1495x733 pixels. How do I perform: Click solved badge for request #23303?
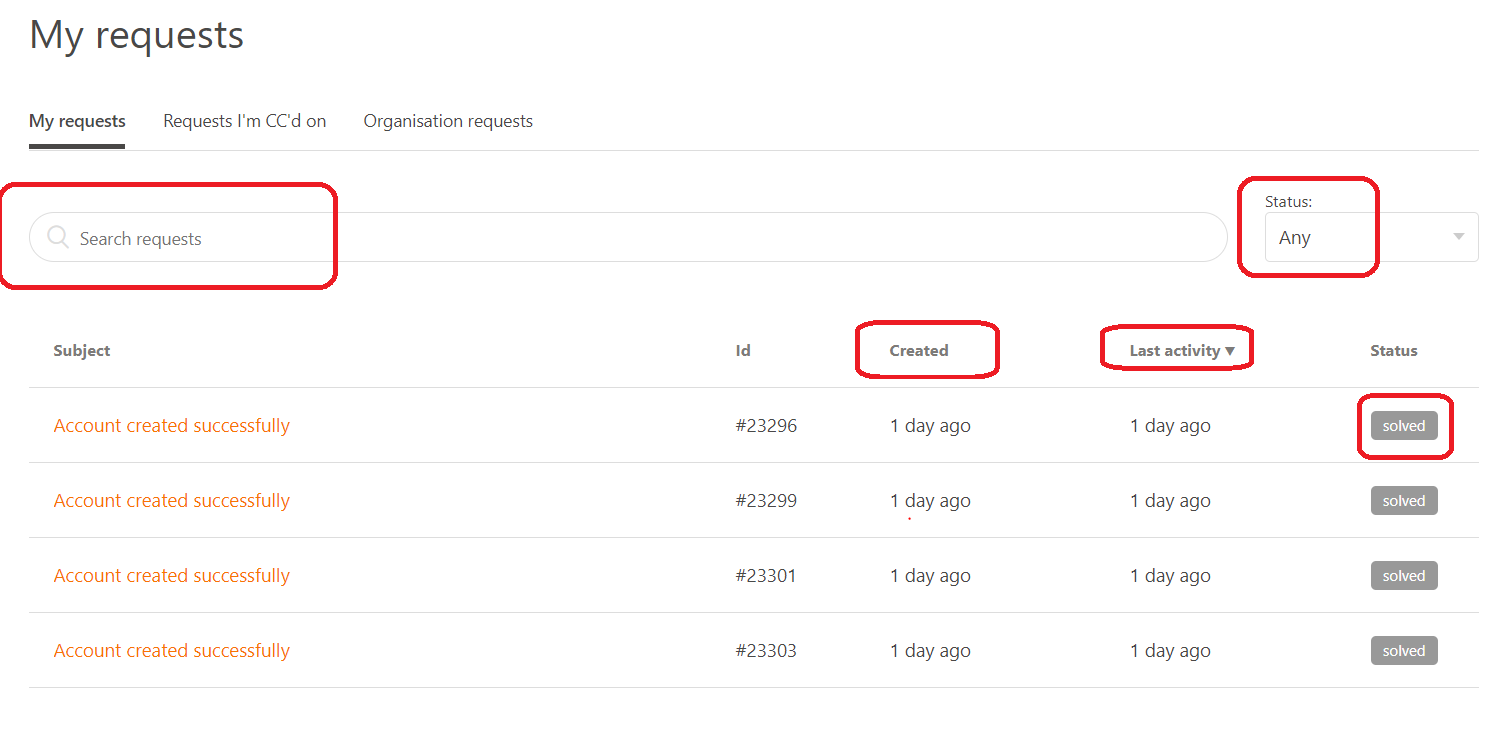(1403, 651)
